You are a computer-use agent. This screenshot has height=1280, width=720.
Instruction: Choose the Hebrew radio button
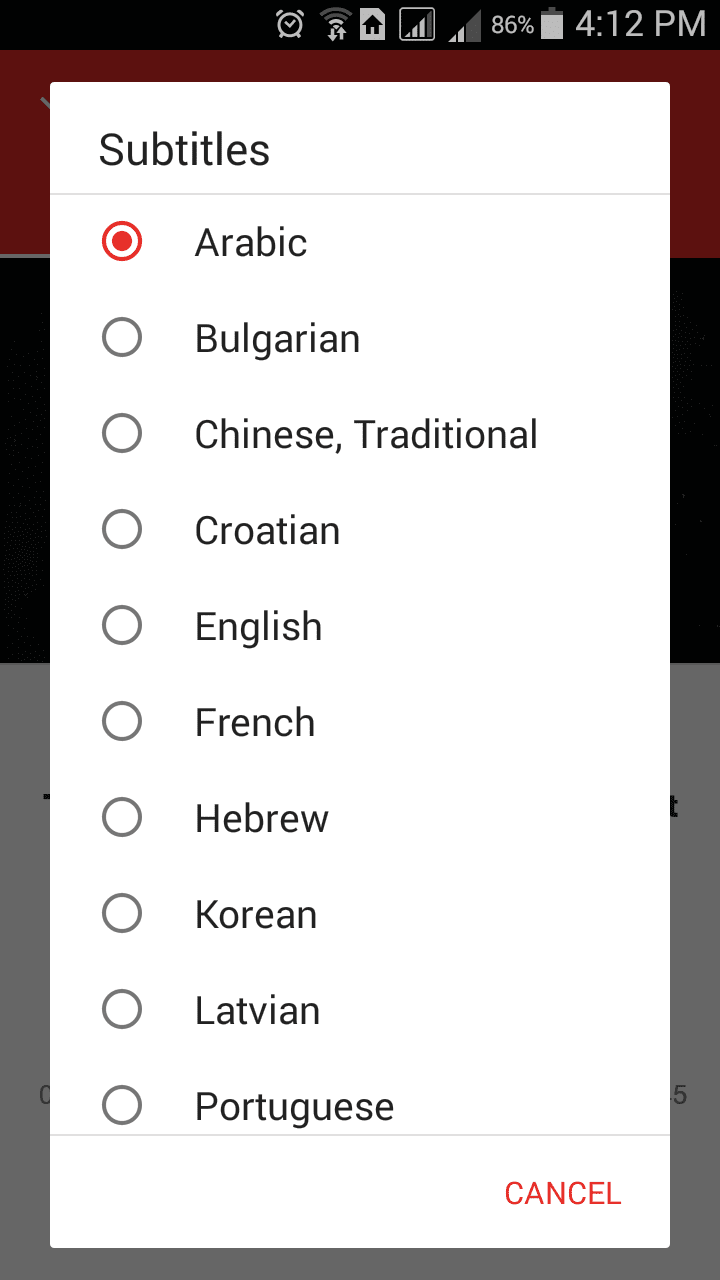pyautogui.click(x=122, y=818)
